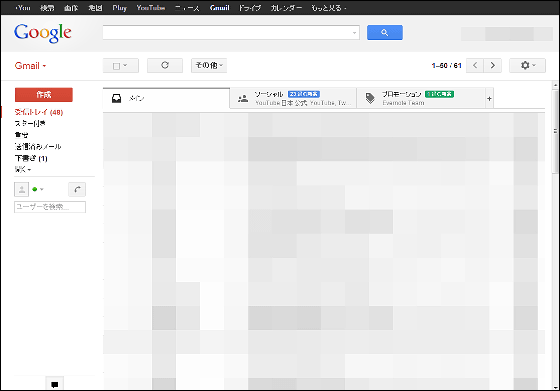This screenshot has width=560, height=391.
Task: Click the red 作成 compose button
Action: 44,95
